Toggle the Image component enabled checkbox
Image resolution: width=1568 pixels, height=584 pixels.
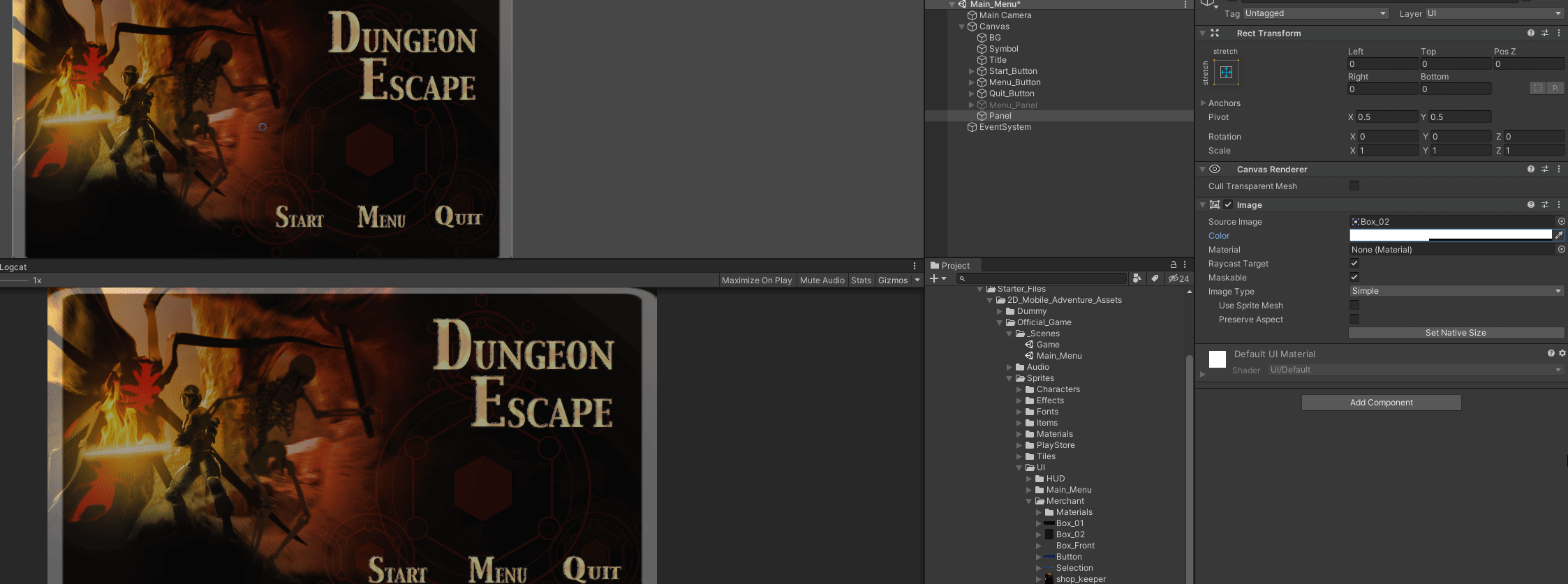(1228, 204)
